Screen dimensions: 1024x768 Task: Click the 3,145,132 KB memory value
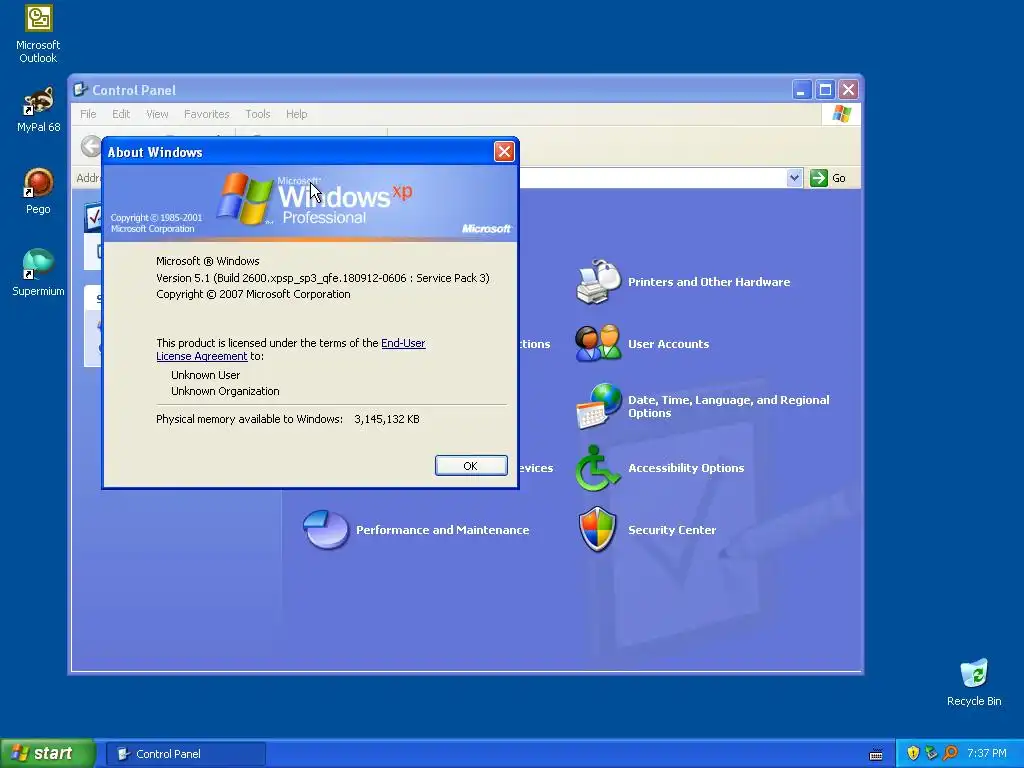click(387, 419)
